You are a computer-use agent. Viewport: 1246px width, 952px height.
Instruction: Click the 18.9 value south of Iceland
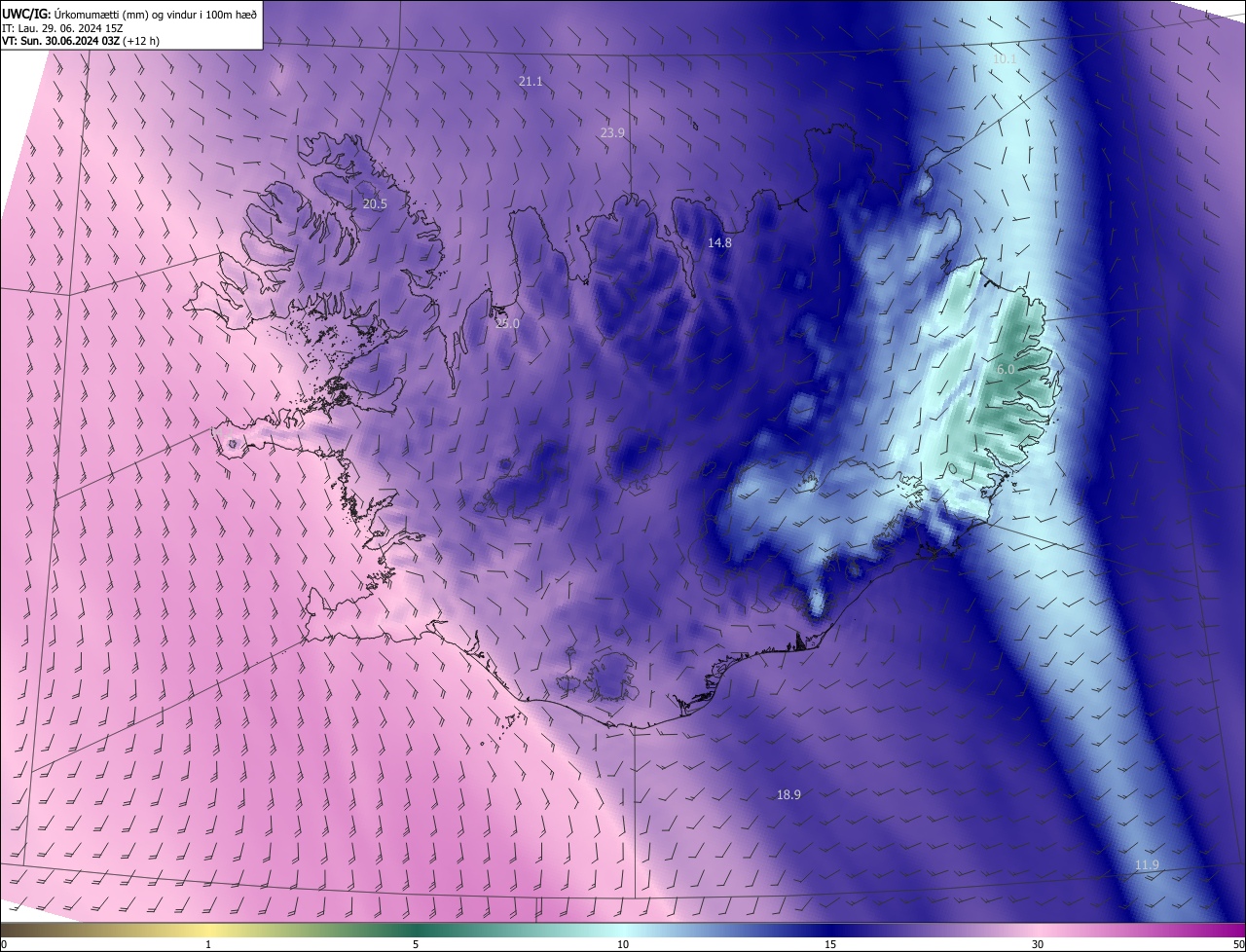click(788, 795)
